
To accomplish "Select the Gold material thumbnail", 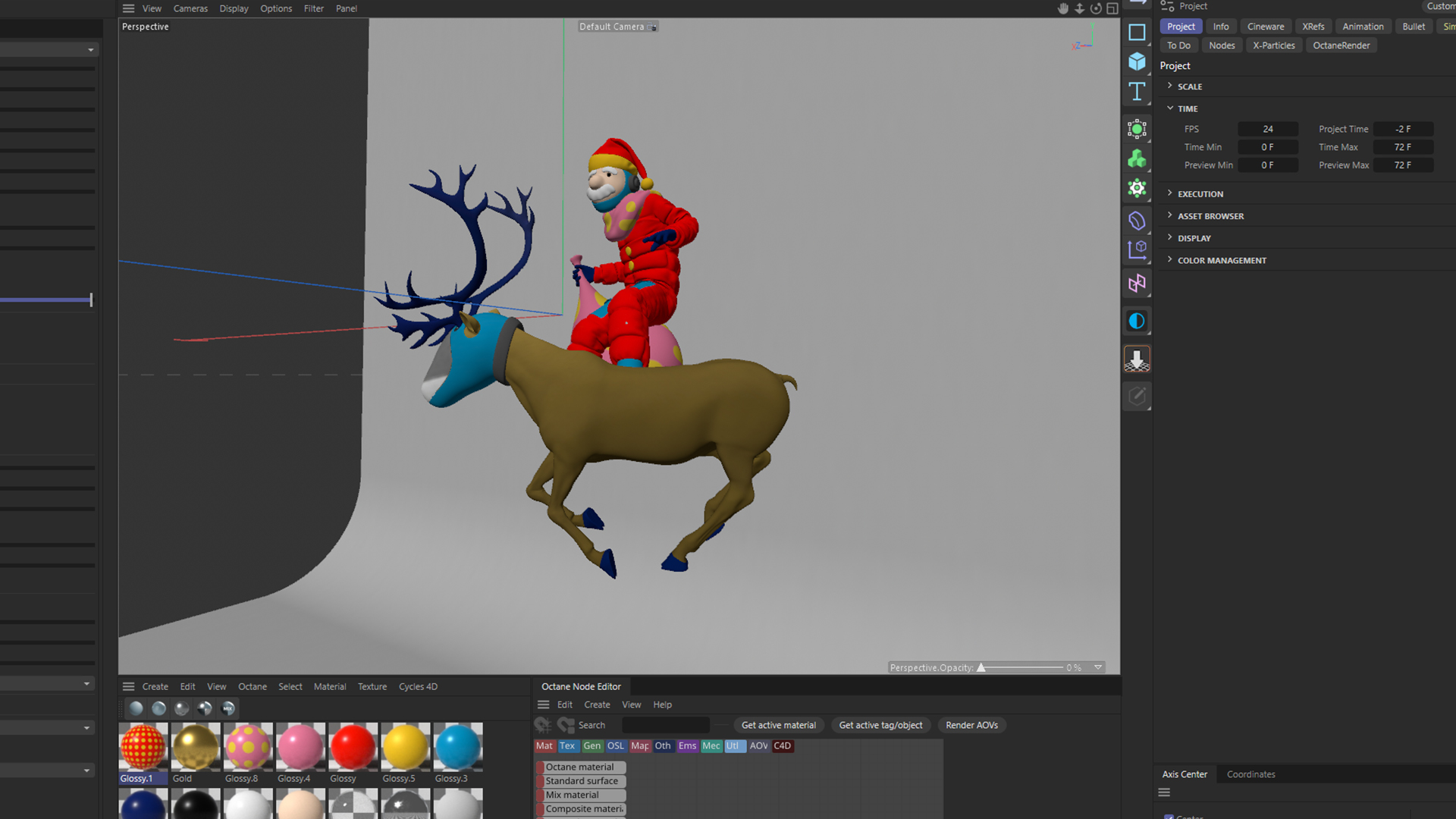I will click(195, 746).
